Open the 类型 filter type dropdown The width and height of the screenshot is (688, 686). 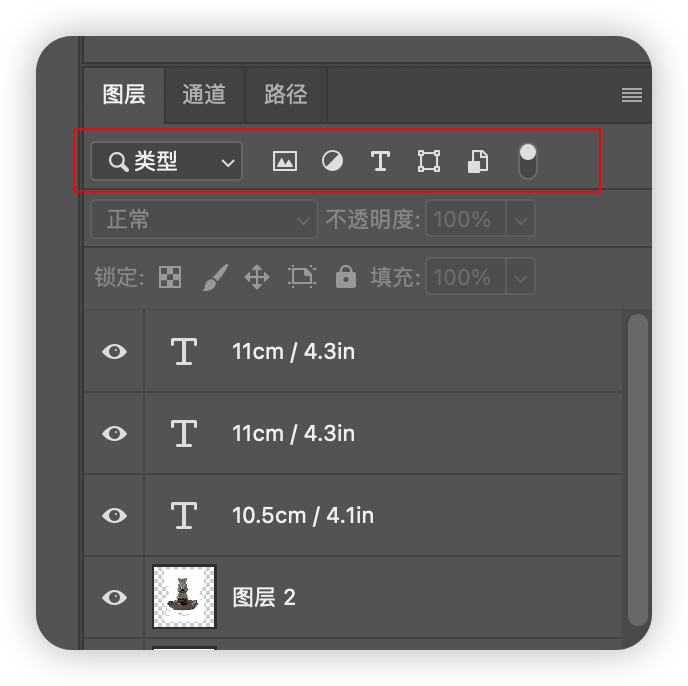166,161
